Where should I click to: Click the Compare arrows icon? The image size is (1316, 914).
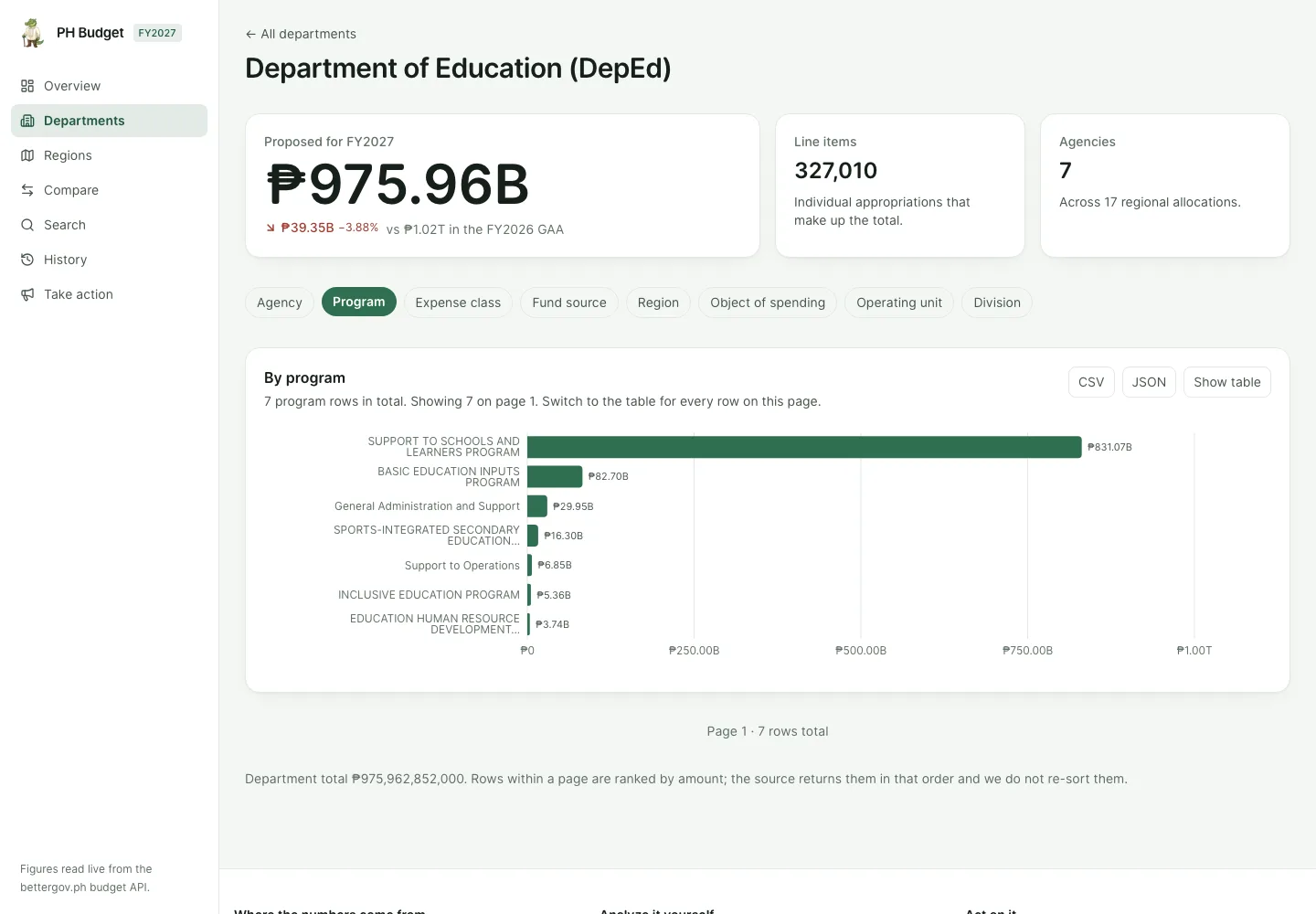point(27,190)
